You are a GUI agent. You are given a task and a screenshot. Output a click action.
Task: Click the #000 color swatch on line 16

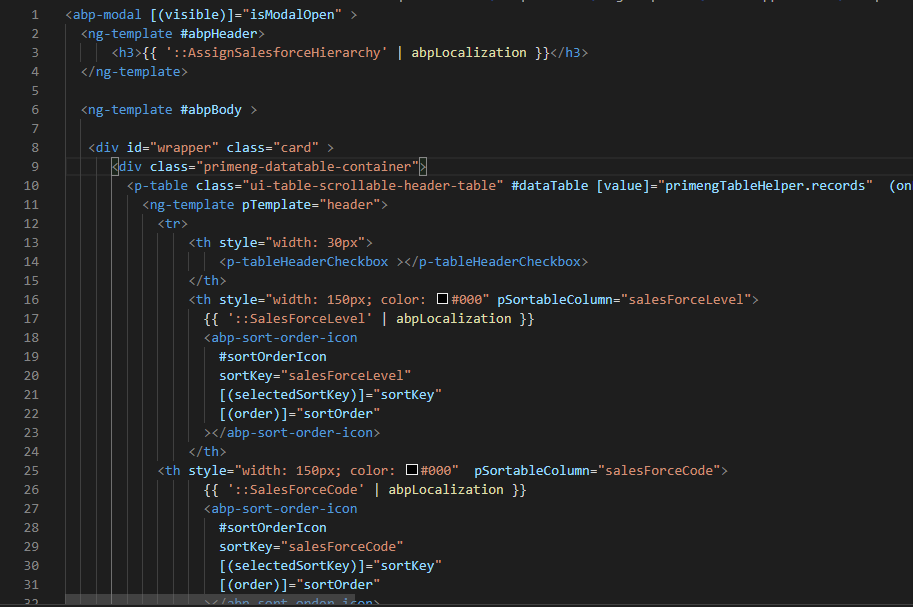tap(442, 299)
